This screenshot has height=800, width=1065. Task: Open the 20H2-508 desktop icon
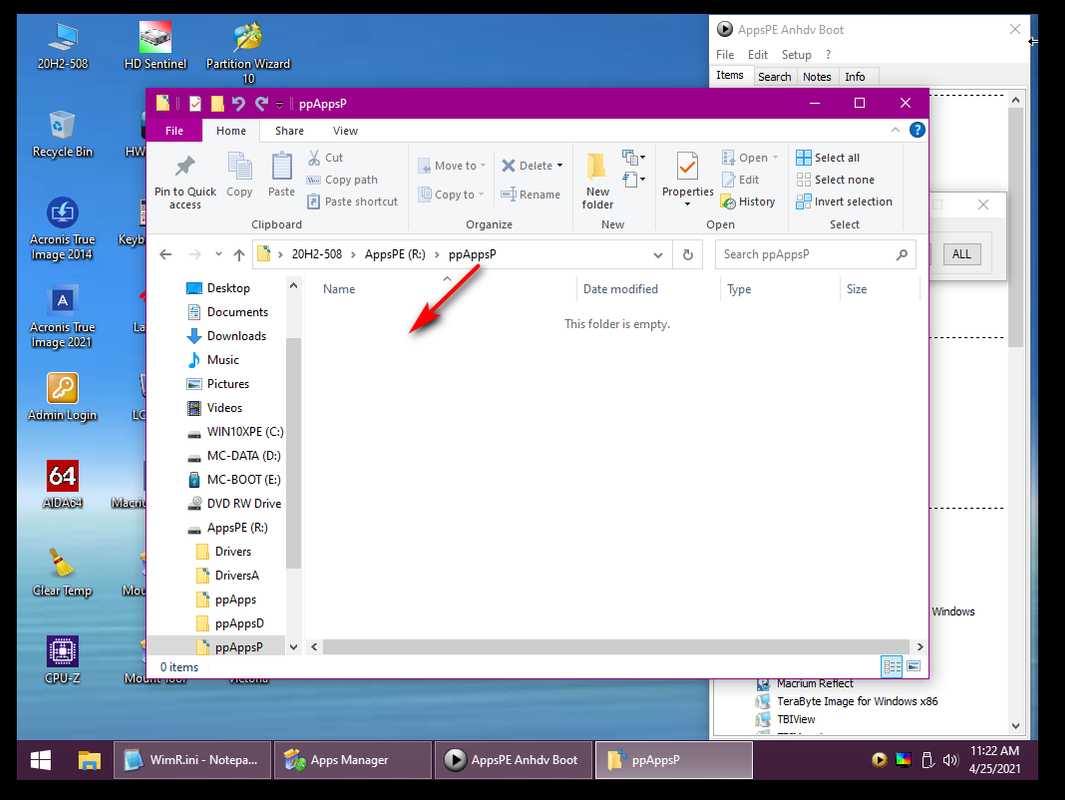(x=62, y=46)
